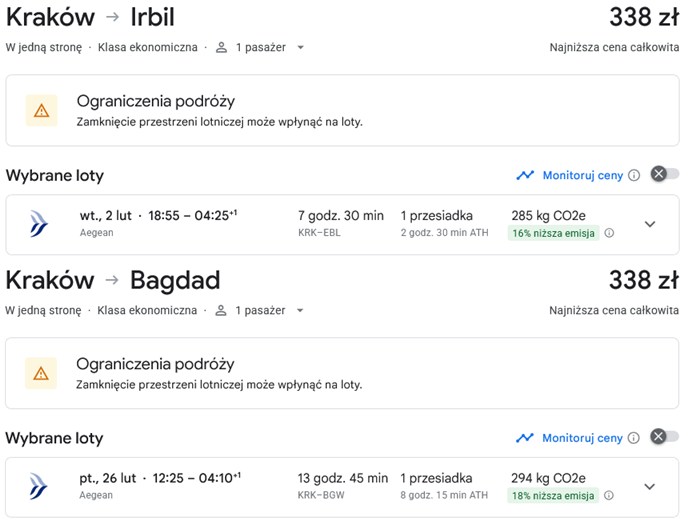Click the '7 godz. 30 min' duration
Screen dimensions: 684x520
[341, 216]
